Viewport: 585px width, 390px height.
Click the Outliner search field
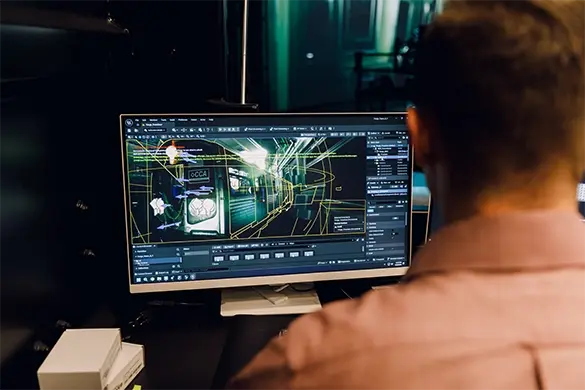tap(388, 138)
